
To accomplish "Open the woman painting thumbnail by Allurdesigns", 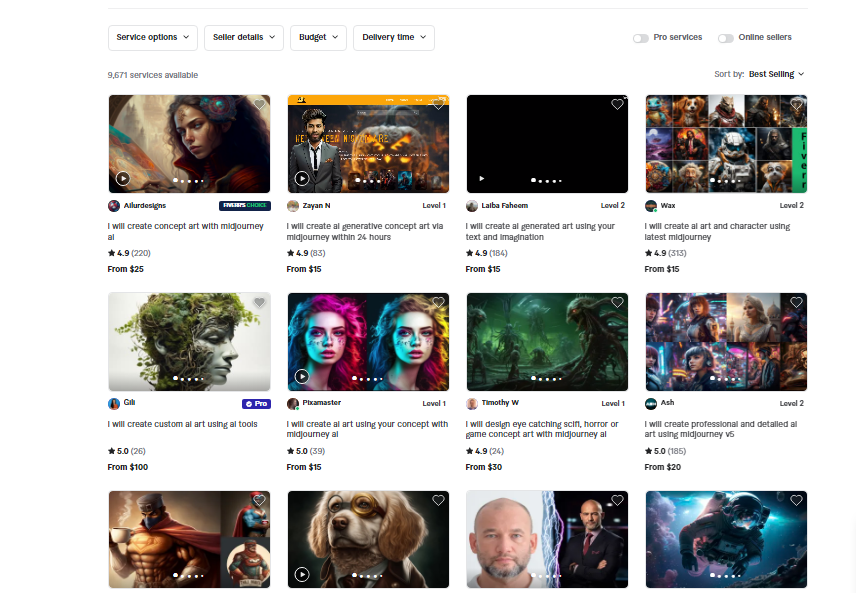I will coord(189,144).
